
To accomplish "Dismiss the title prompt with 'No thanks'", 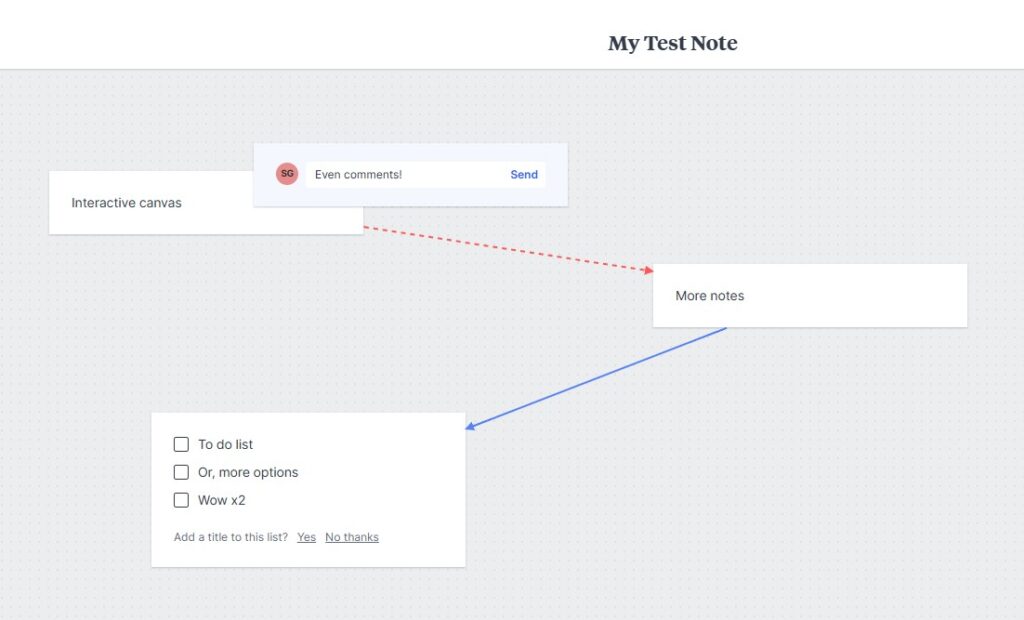I will coord(352,538).
